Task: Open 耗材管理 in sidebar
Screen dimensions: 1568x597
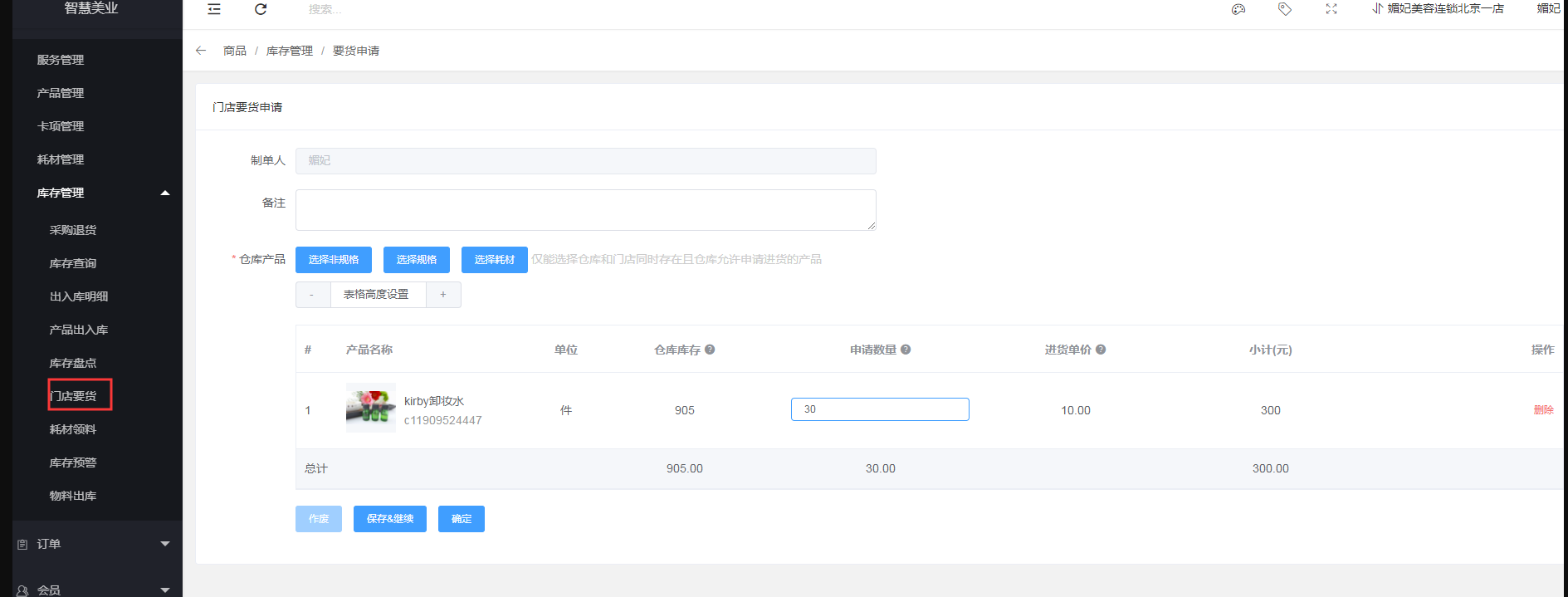Action: pyautogui.click(x=61, y=159)
